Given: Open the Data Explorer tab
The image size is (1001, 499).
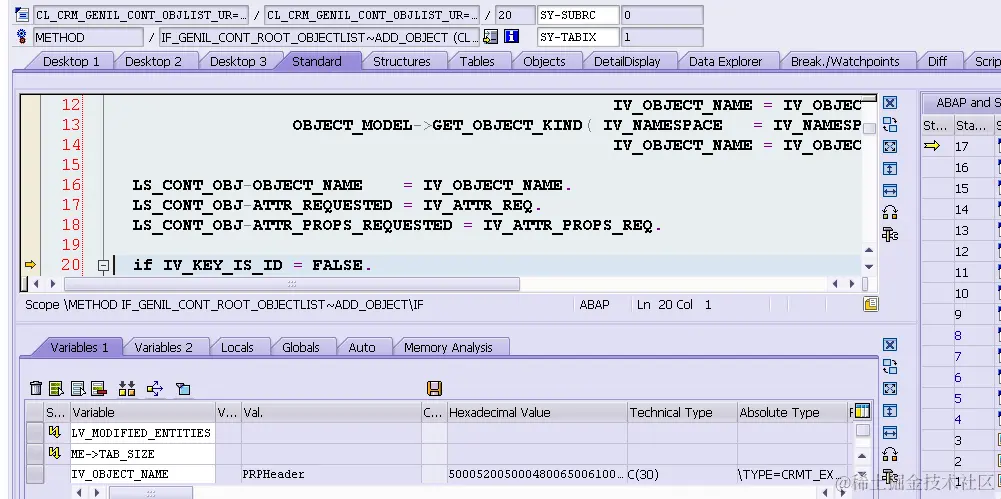Looking at the screenshot, I should (725, 61).
